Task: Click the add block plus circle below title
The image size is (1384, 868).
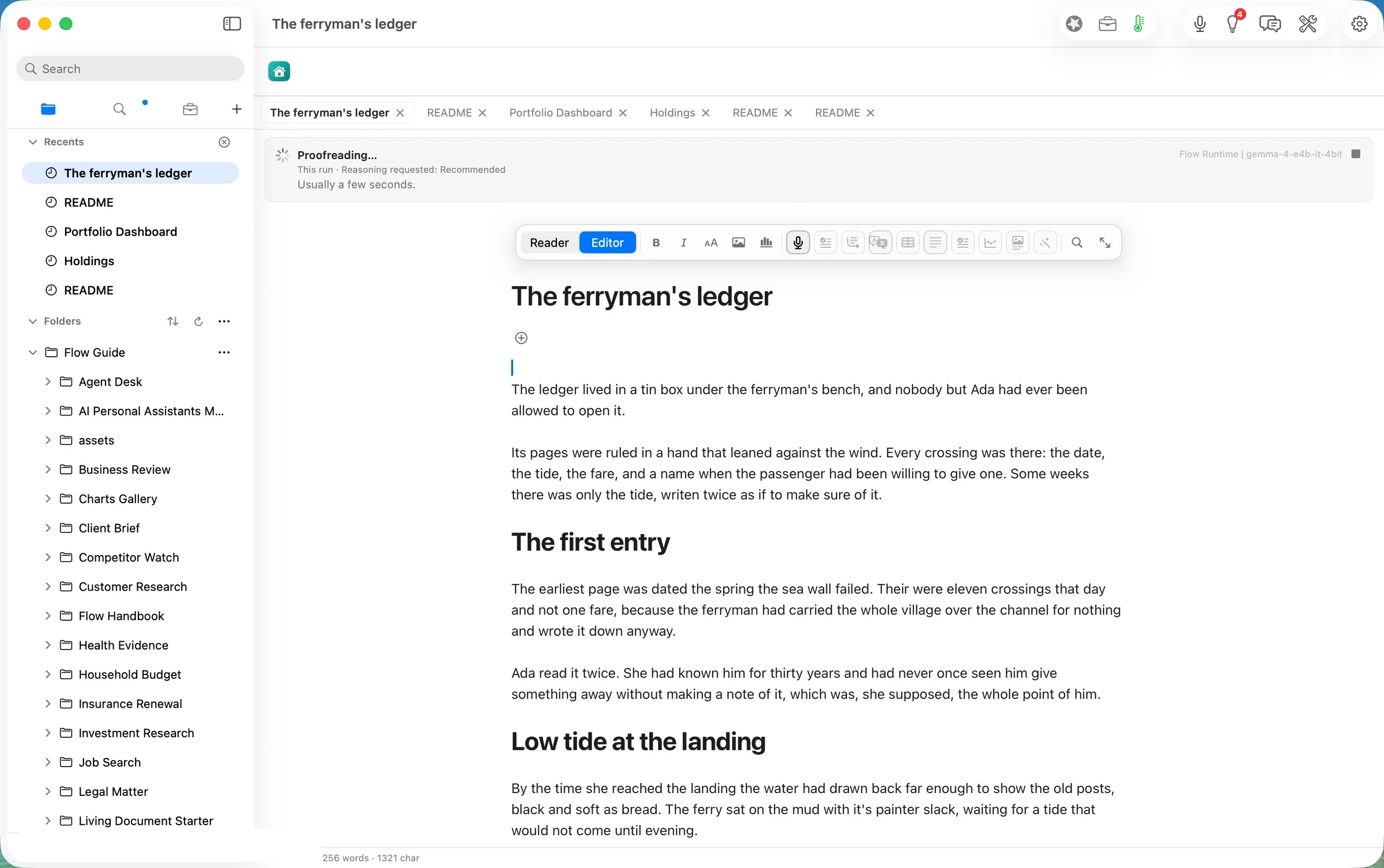Action: (x=521, y=338)
